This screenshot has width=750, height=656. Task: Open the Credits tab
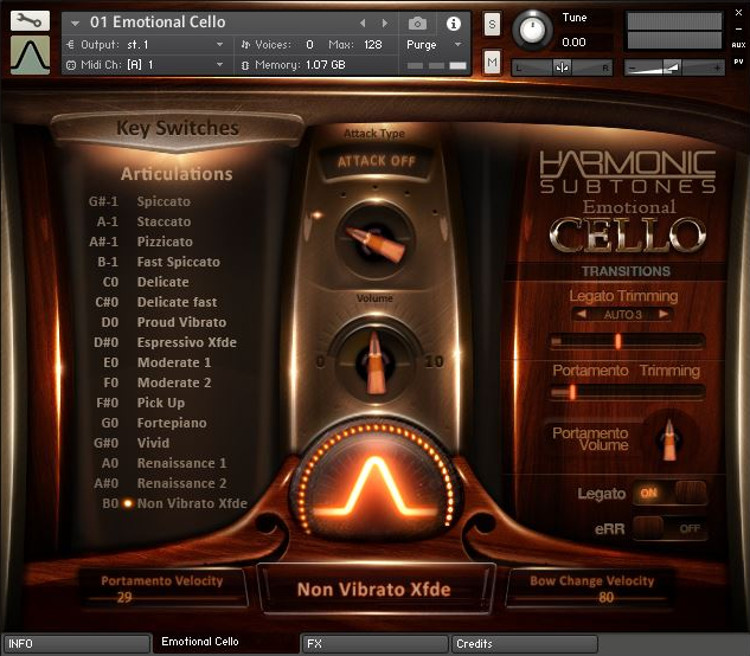tap(524, 644)
